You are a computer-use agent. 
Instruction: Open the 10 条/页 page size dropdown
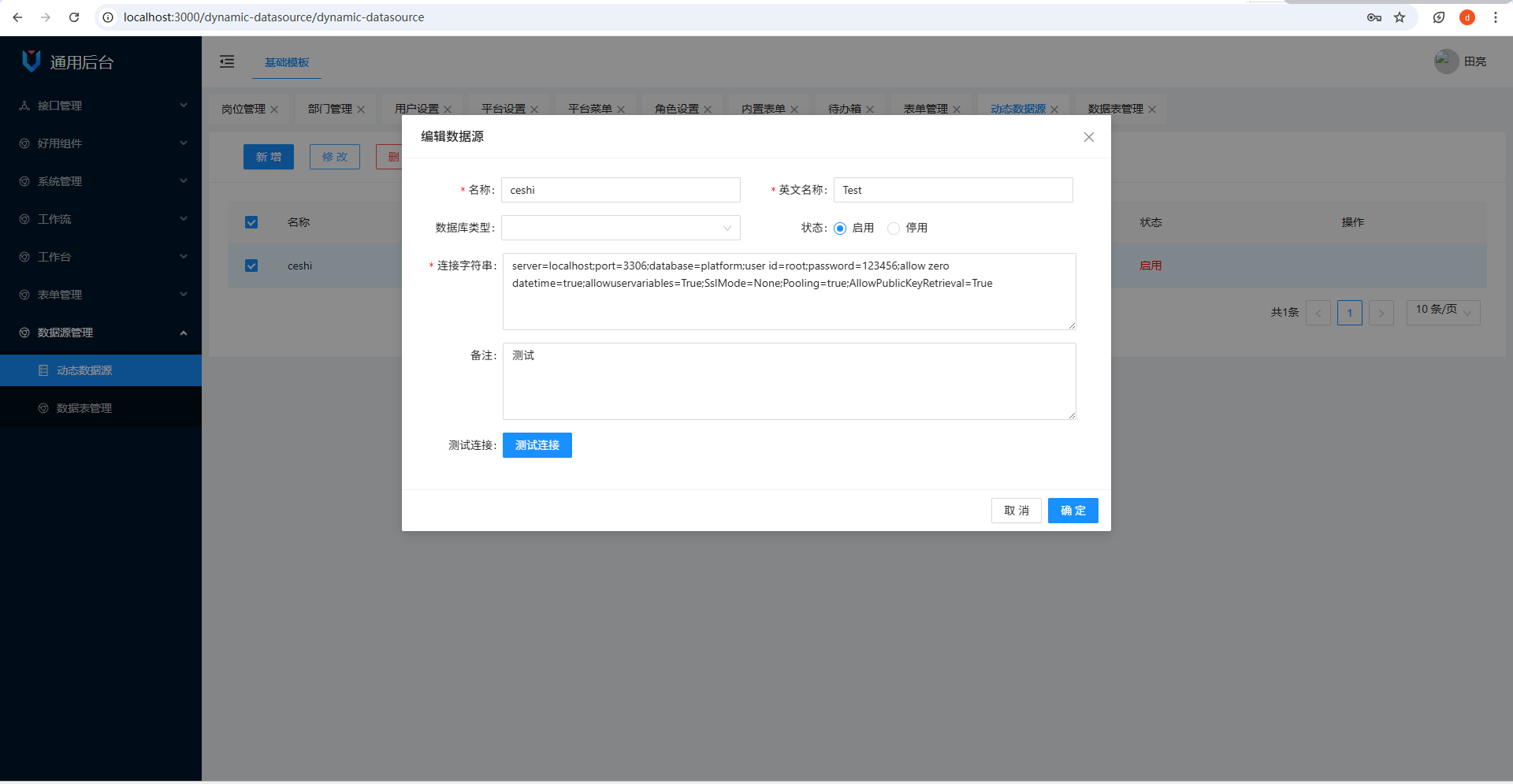pos(1443,312)
